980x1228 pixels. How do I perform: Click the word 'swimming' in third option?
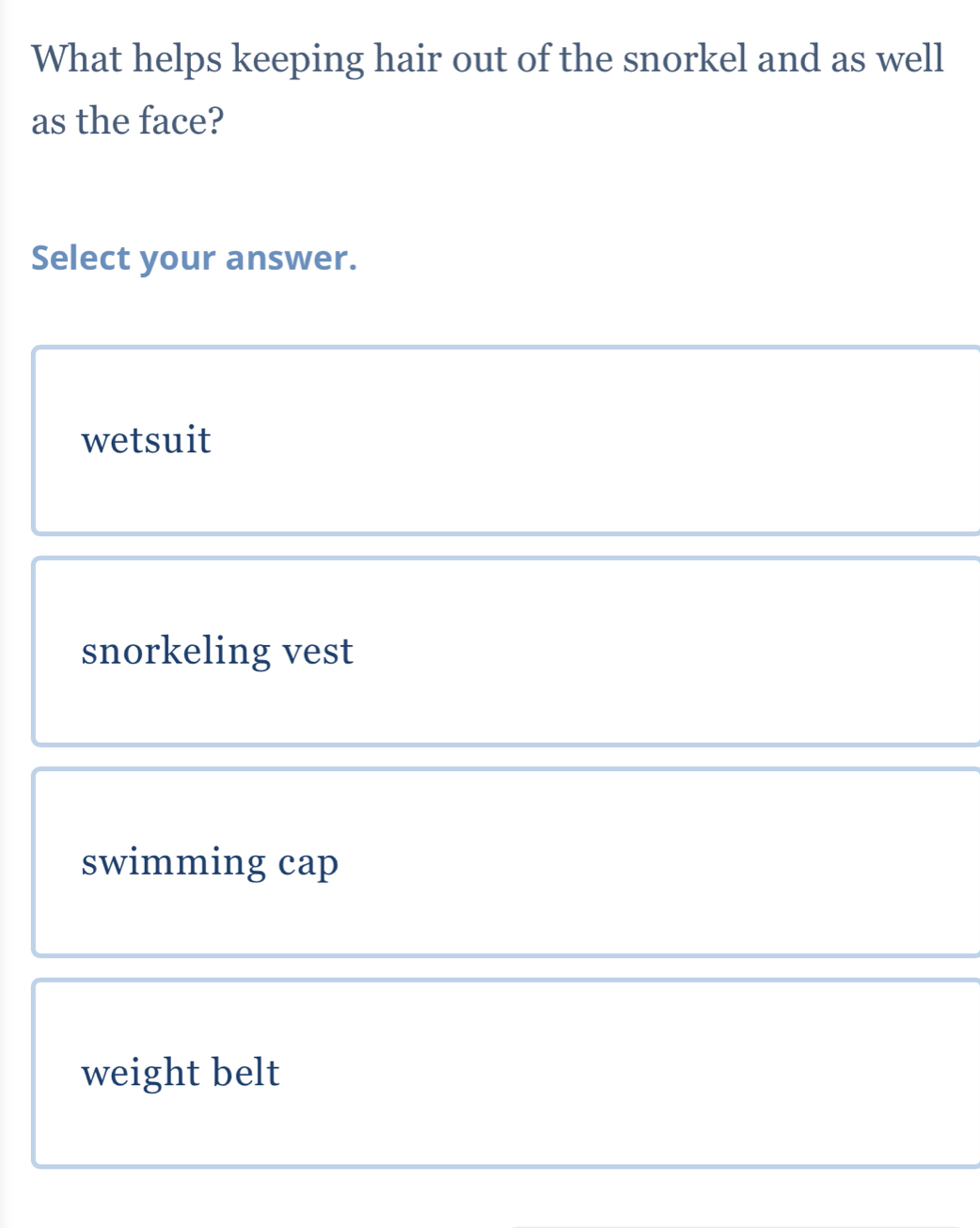click(174, 862)
